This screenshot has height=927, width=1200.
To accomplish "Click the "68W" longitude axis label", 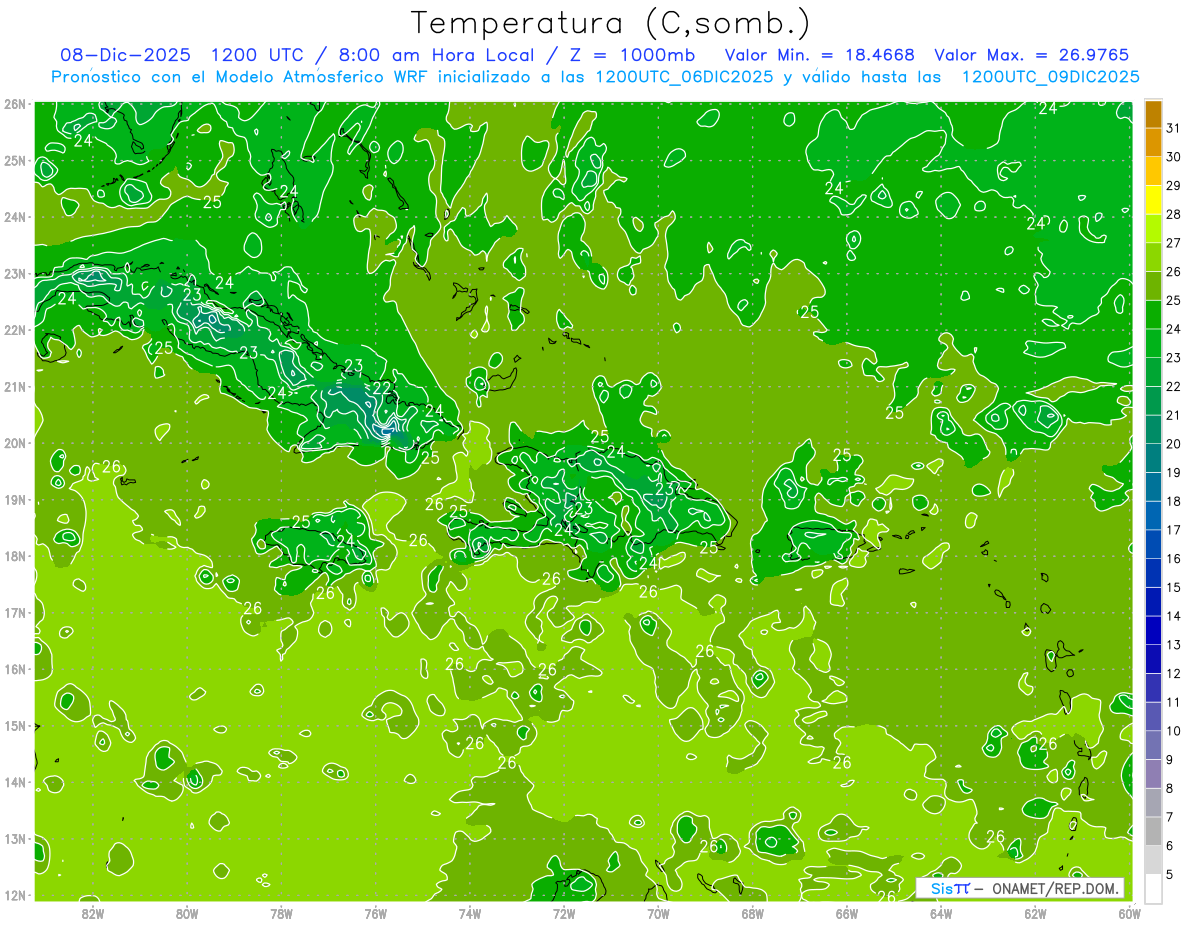I will pos(753,913).
